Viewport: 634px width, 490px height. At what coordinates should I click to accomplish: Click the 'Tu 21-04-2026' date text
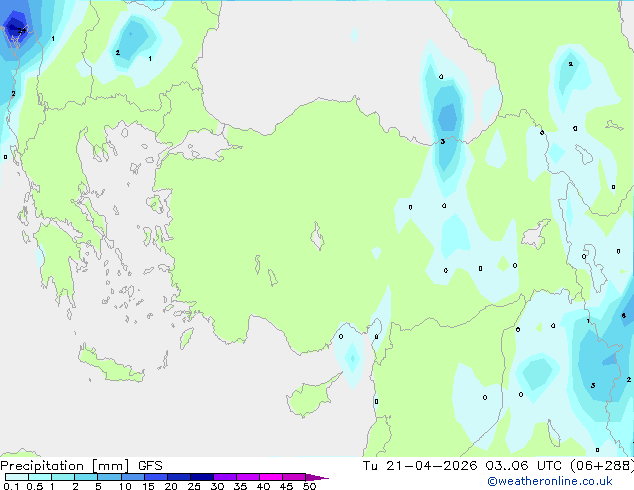(420, 466)
